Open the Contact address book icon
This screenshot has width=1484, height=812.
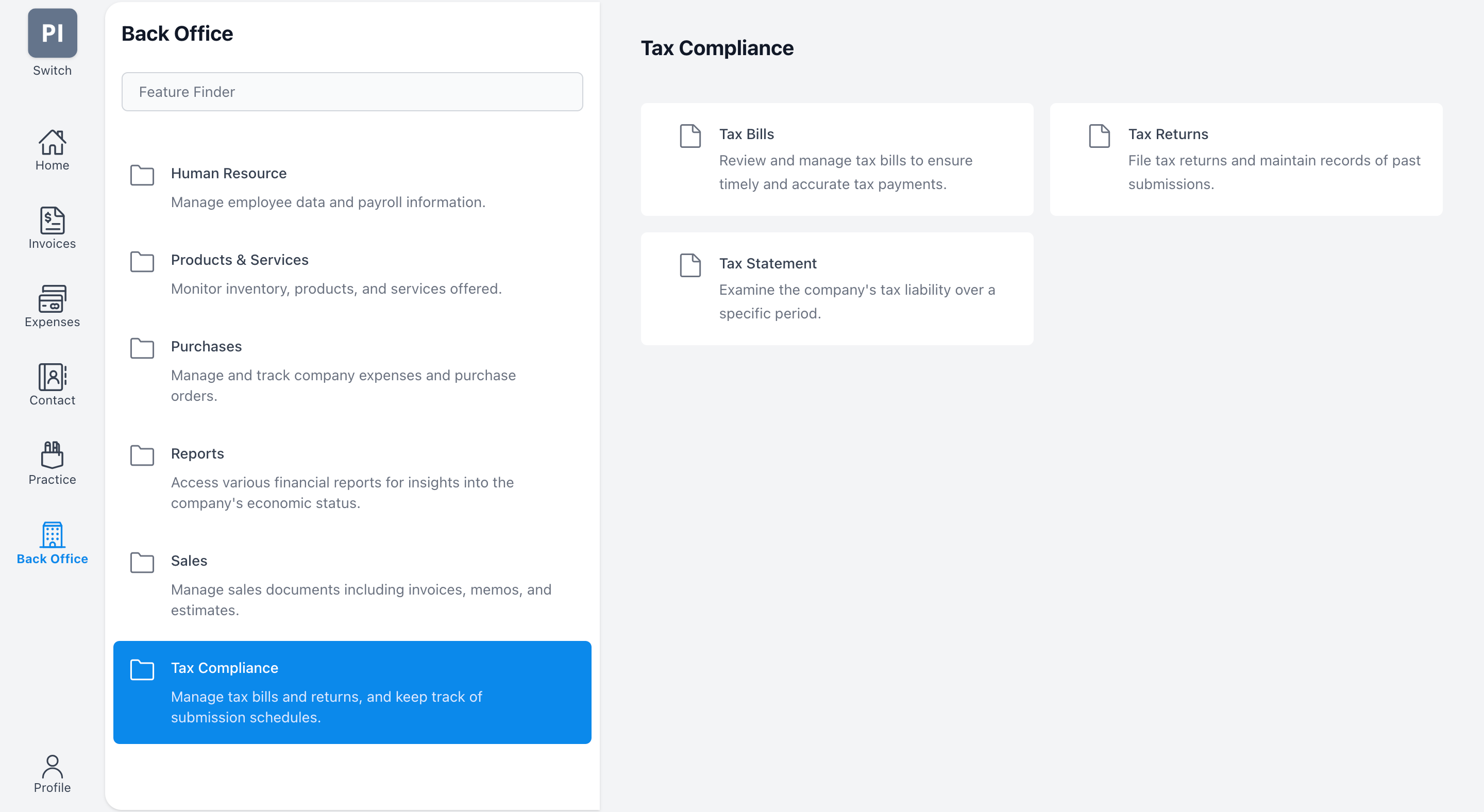[52, 377]
